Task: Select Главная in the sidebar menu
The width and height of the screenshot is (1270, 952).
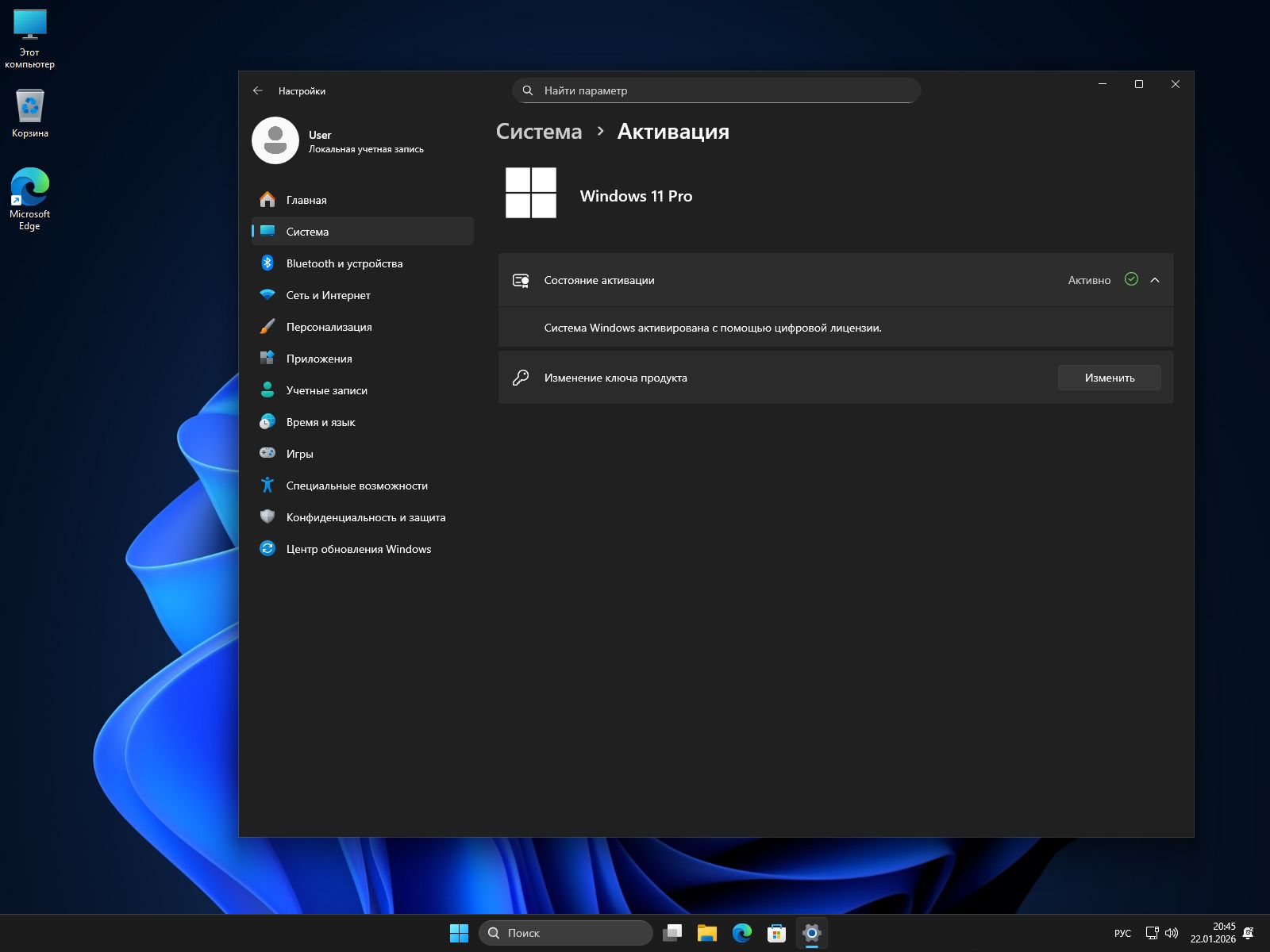Action: tap(306, 200)
